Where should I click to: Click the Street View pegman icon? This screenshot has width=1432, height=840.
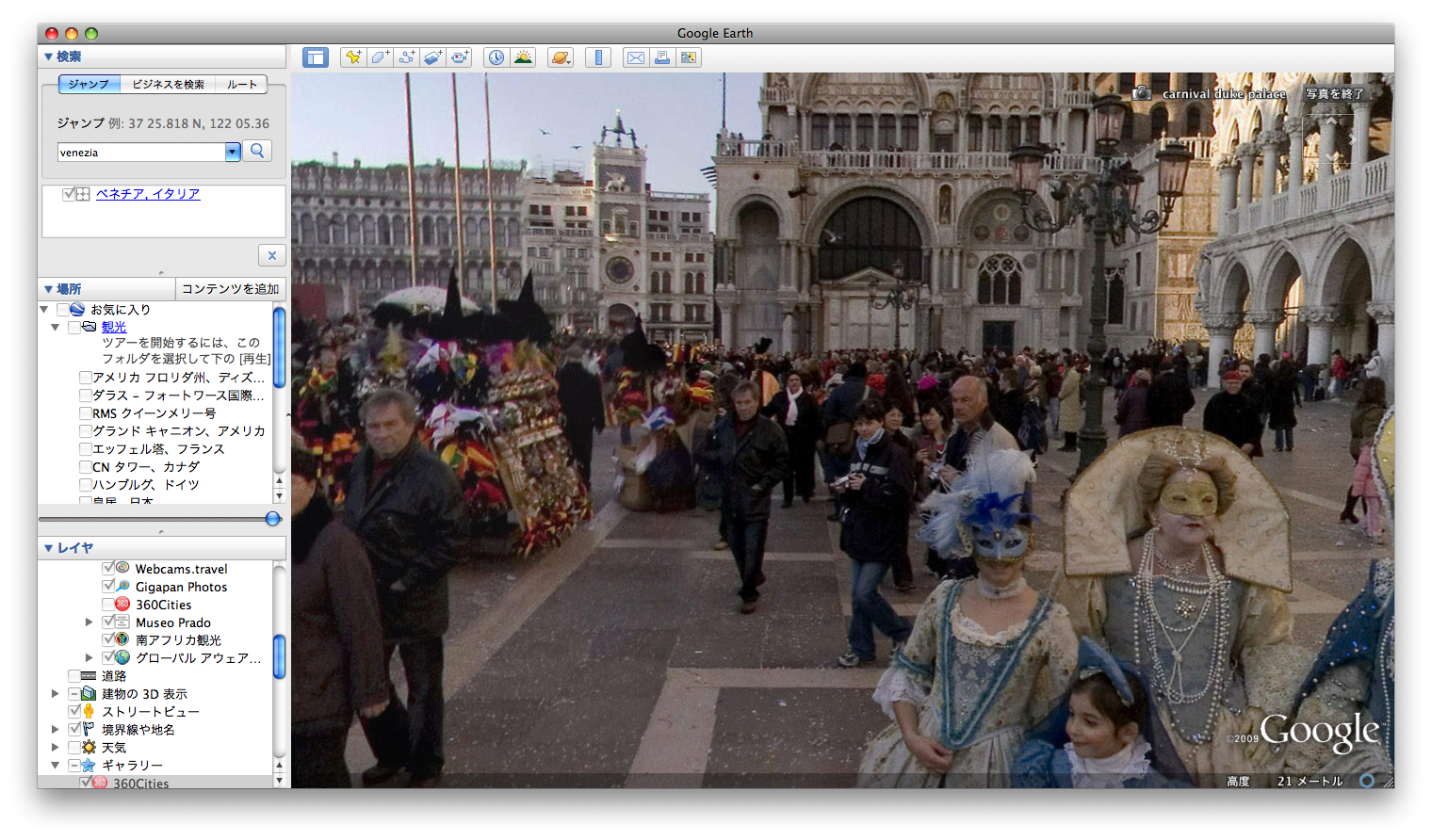(x=89, y=711)
